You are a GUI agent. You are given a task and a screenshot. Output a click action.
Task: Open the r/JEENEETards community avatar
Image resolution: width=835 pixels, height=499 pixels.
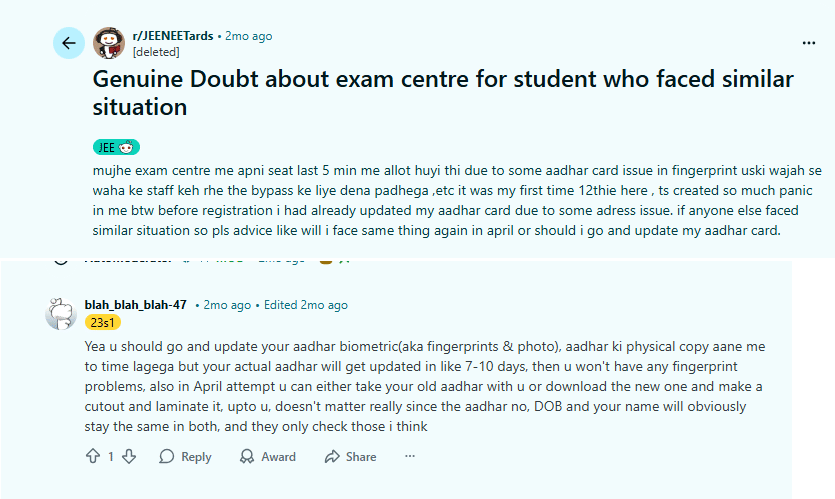point(109,43)
